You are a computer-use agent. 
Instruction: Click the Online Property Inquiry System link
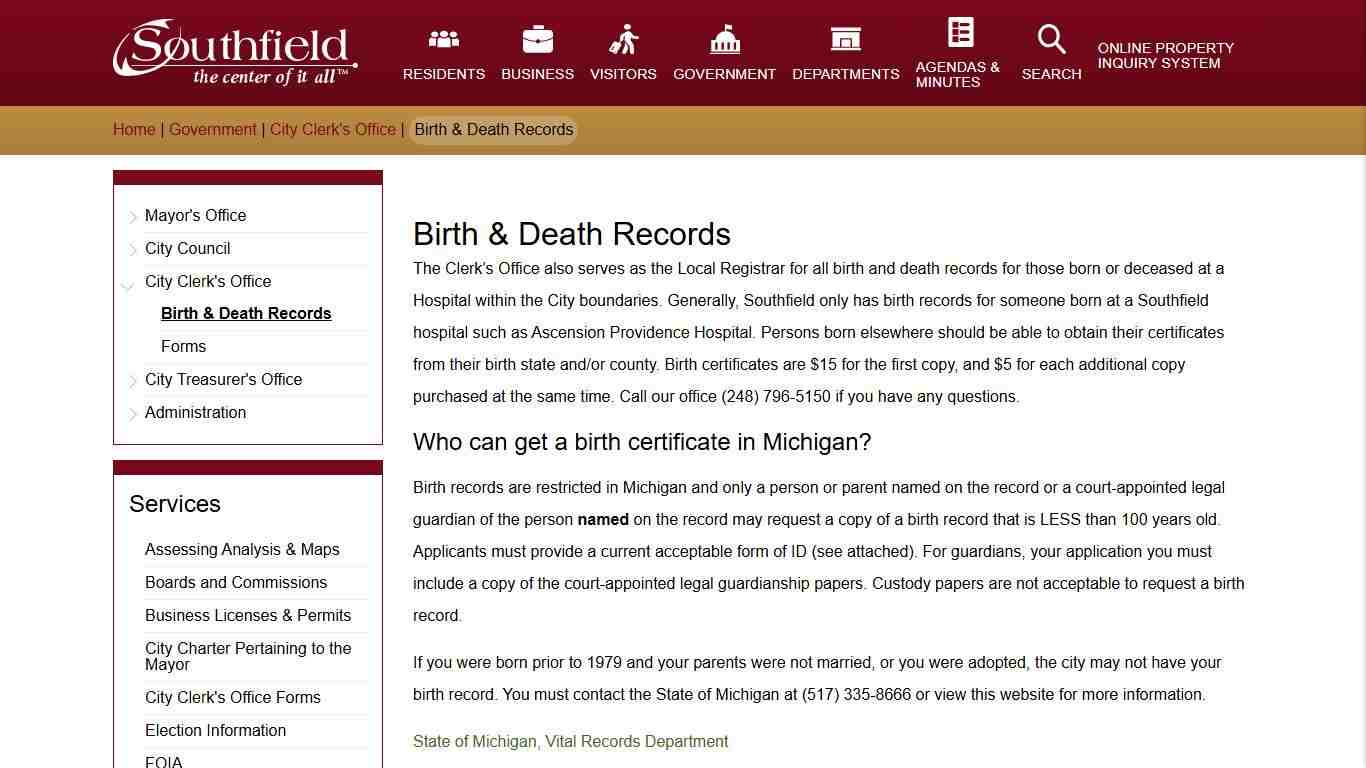pos(1164,55)
